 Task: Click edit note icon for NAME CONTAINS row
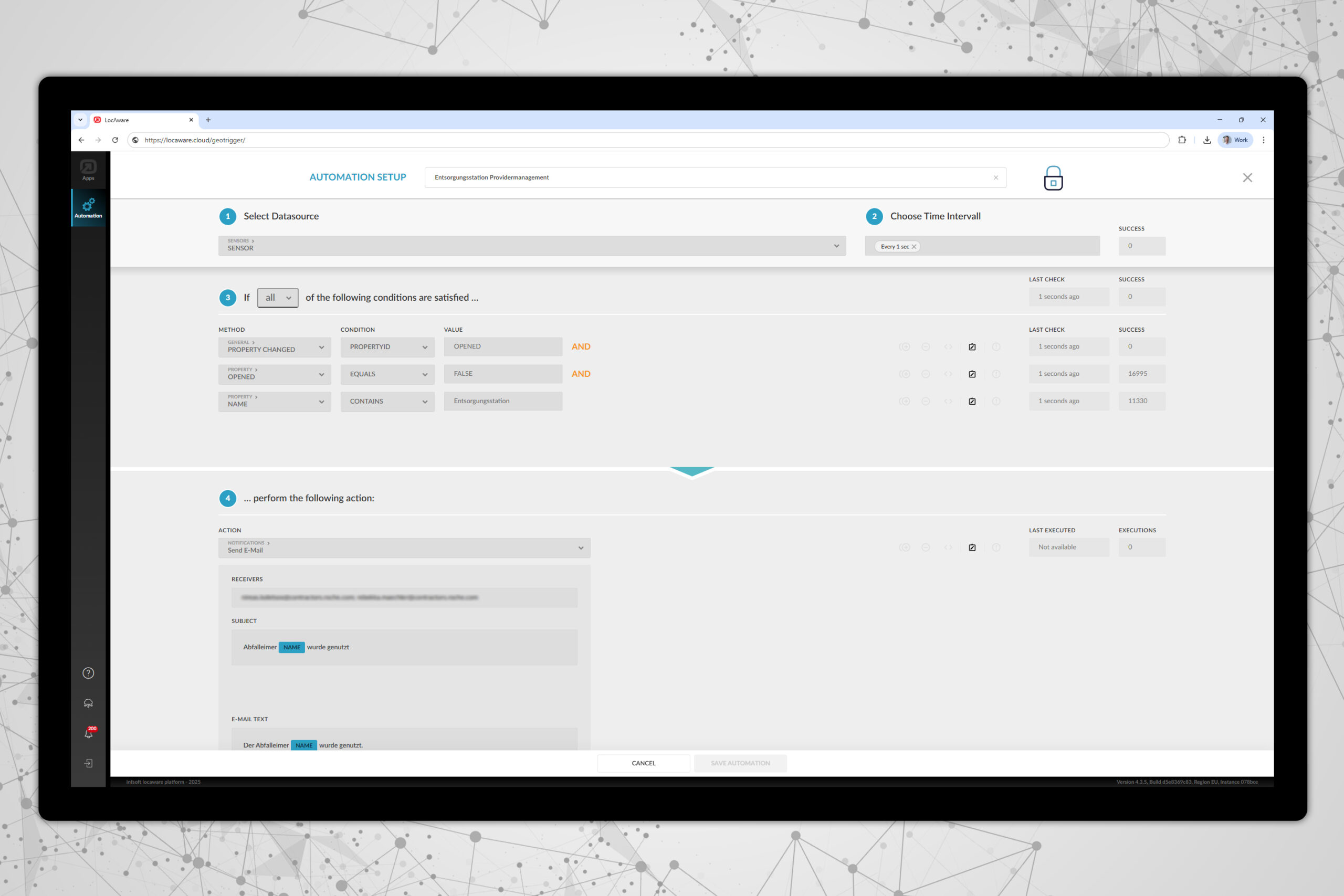[x=972, y=401]
